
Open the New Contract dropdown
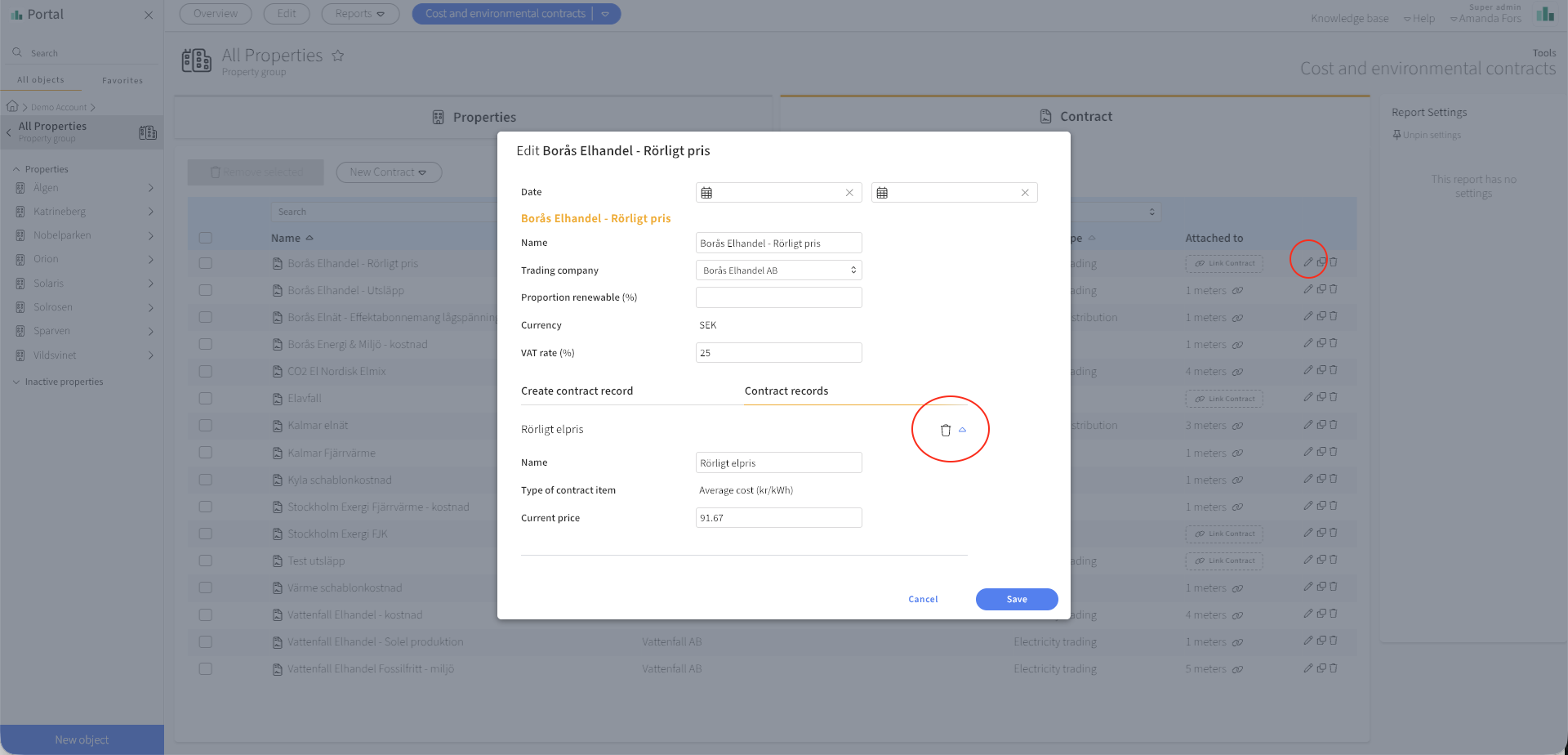coord(389,172)
